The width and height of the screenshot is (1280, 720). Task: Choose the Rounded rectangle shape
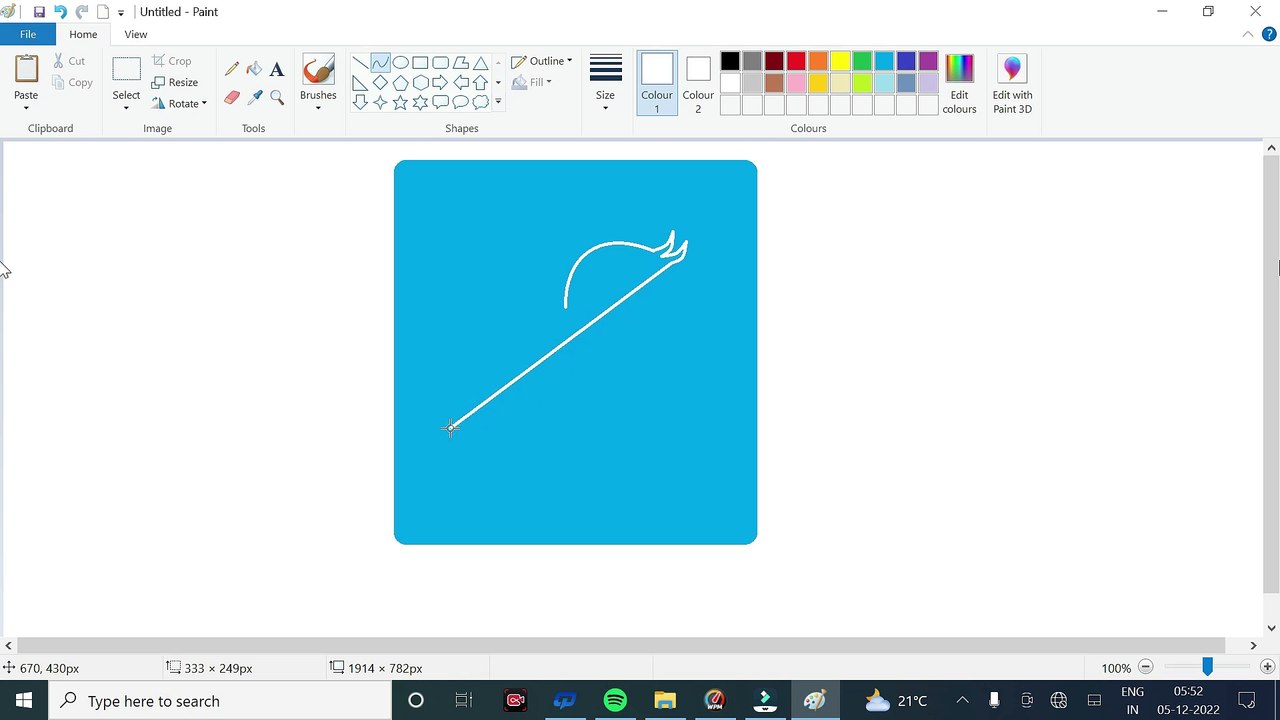(x=440, y=62)
